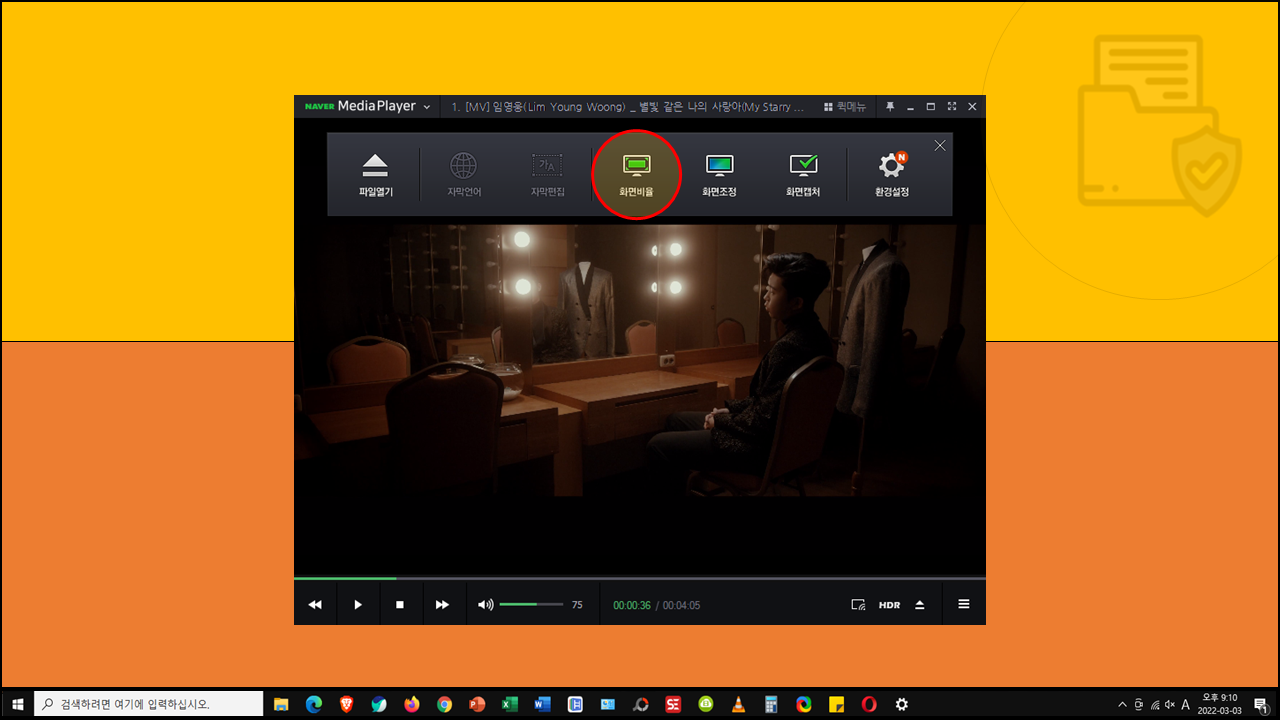
Task: Click the Windows taskbar search box
Action: pos(149,704)
